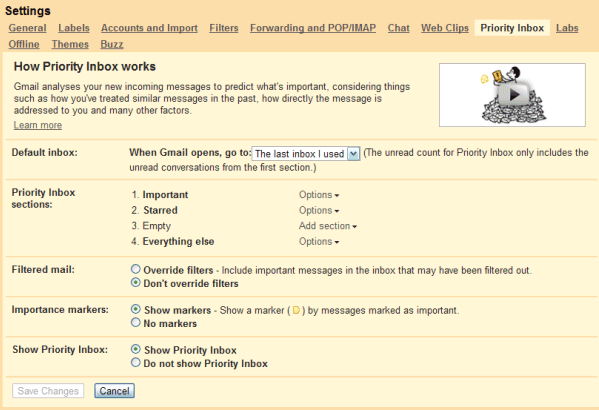The image size is (599, 410).
Task: Select Override filters radio button
Action: click(x=136, y=269)
